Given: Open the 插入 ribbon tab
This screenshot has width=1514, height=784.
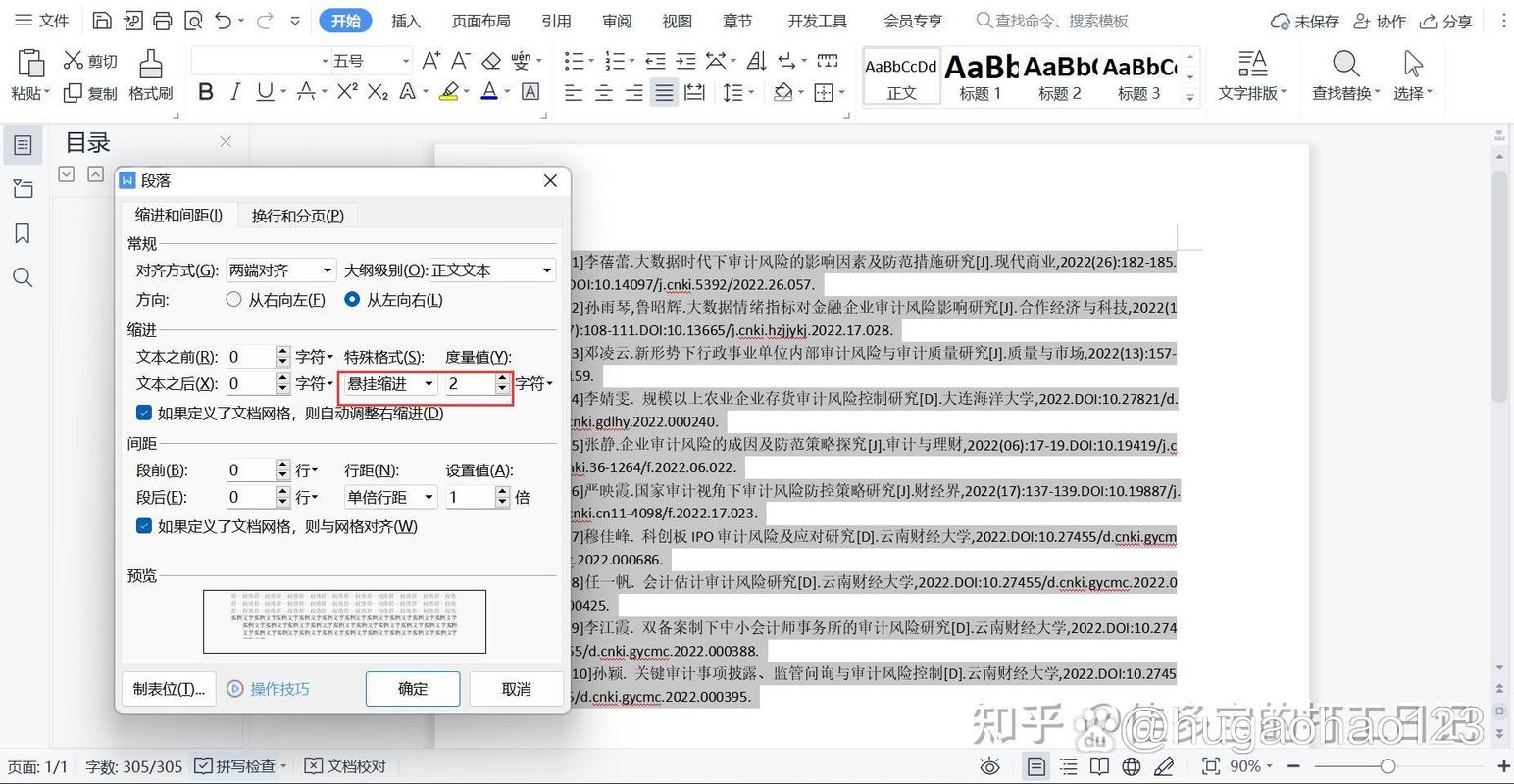Looking at the screenshot, I should (x=405, y=21).
